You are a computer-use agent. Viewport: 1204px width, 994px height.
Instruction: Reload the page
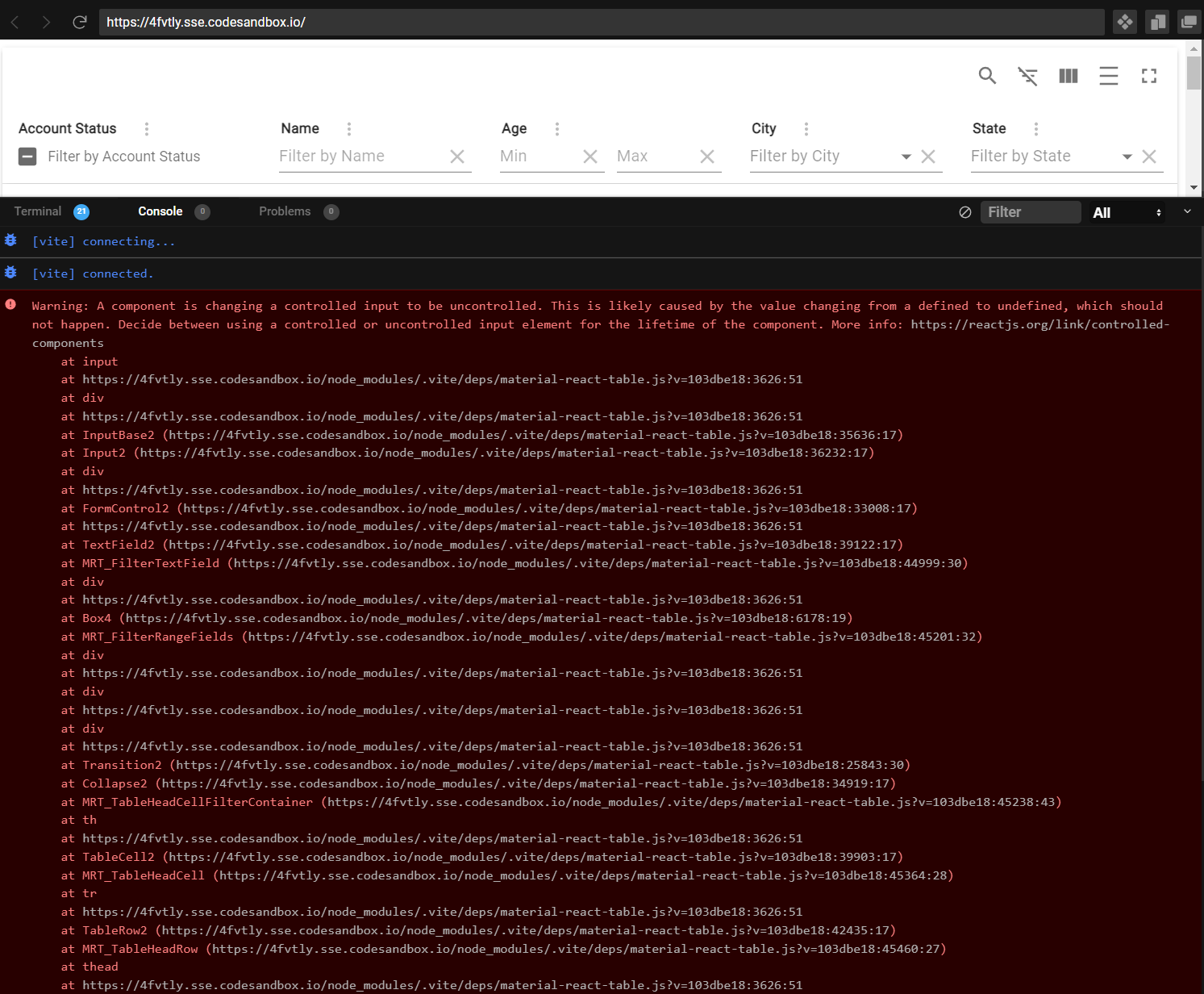[x=78, y=22]
